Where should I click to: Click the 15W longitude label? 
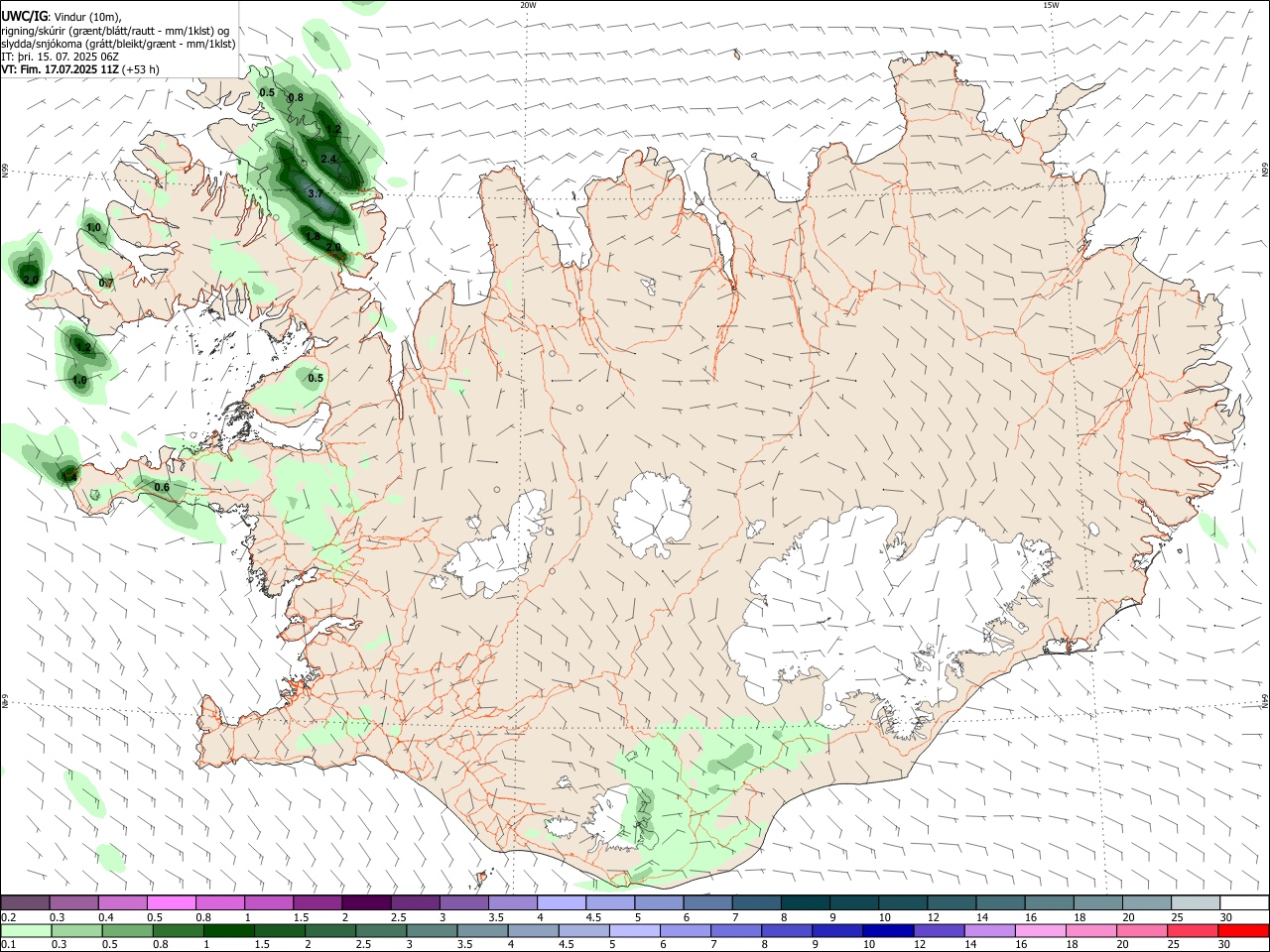[1051, 5]
